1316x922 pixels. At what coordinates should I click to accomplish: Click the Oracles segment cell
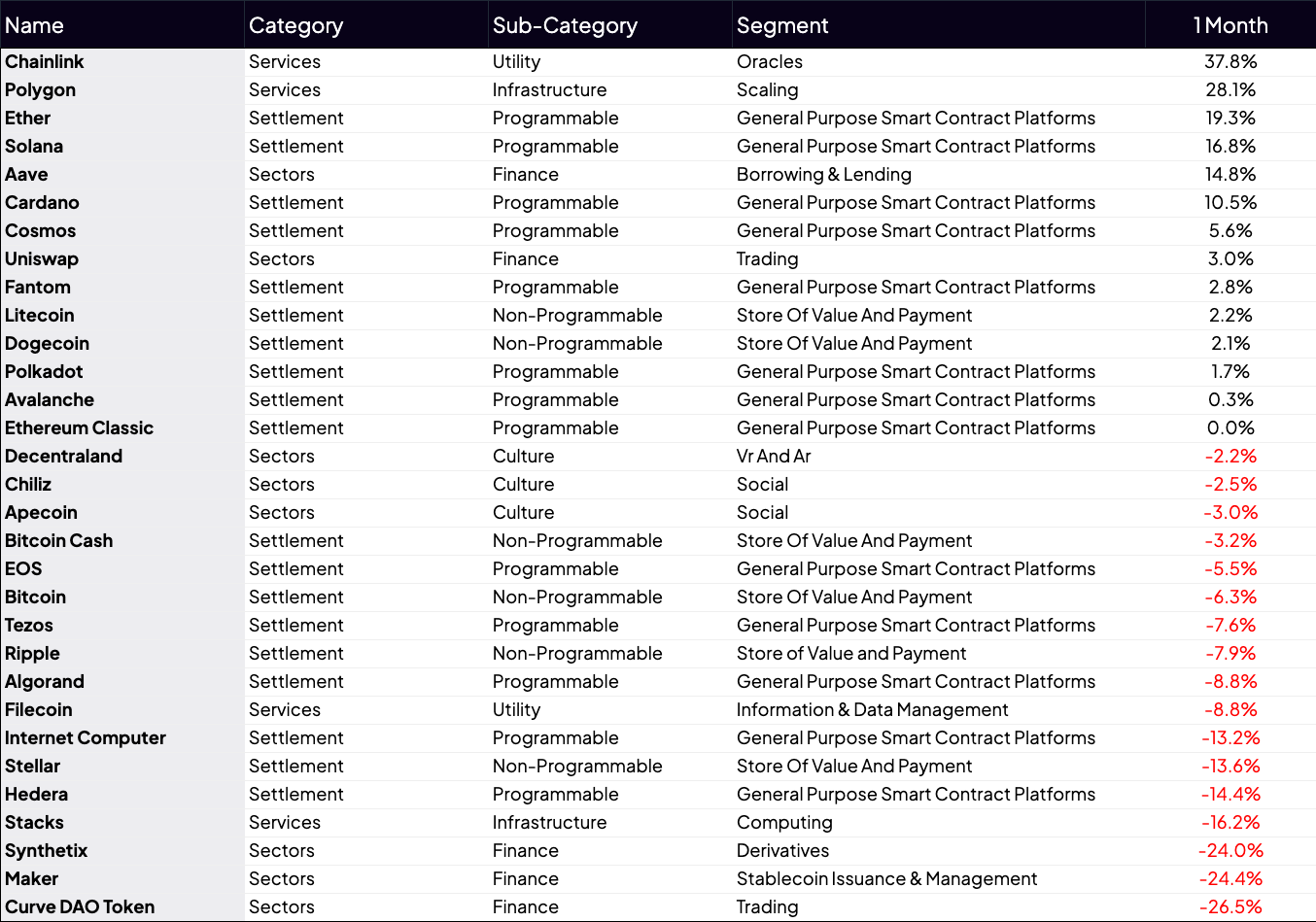770,61
